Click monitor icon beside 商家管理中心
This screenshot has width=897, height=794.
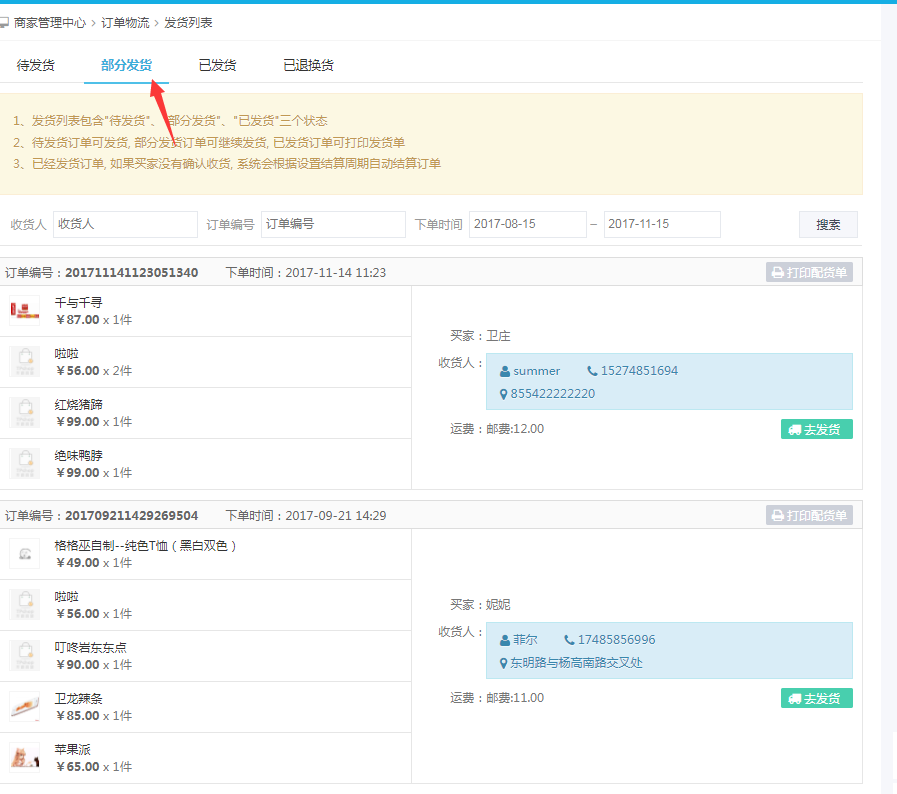point(4,22)
